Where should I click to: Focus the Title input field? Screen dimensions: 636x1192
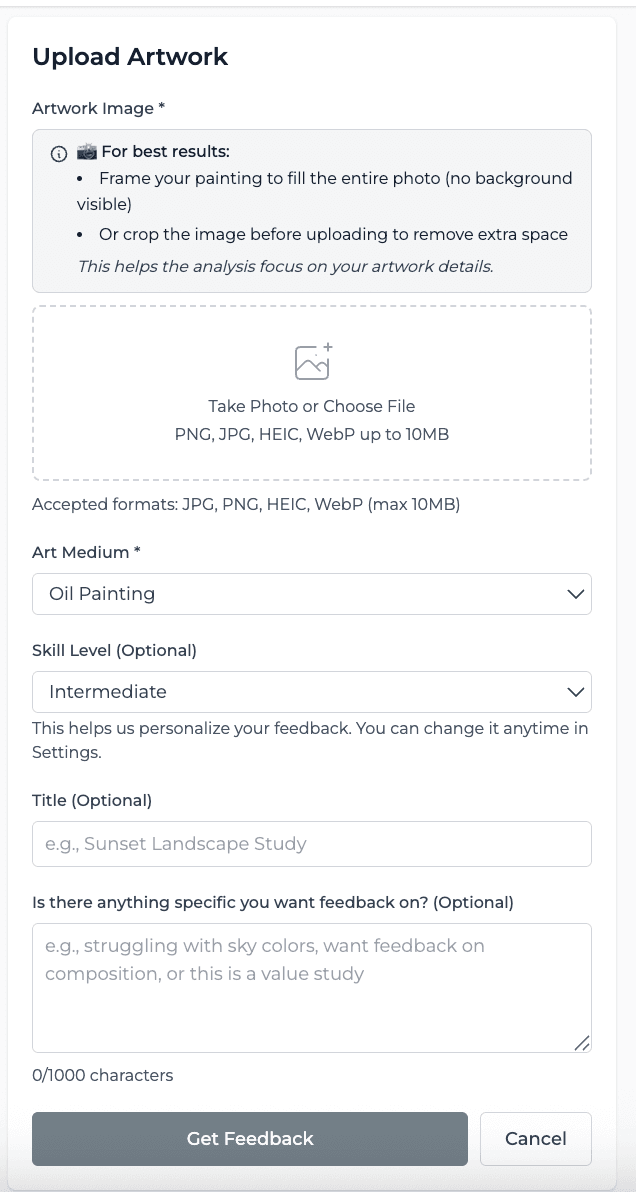pos(311,844)
